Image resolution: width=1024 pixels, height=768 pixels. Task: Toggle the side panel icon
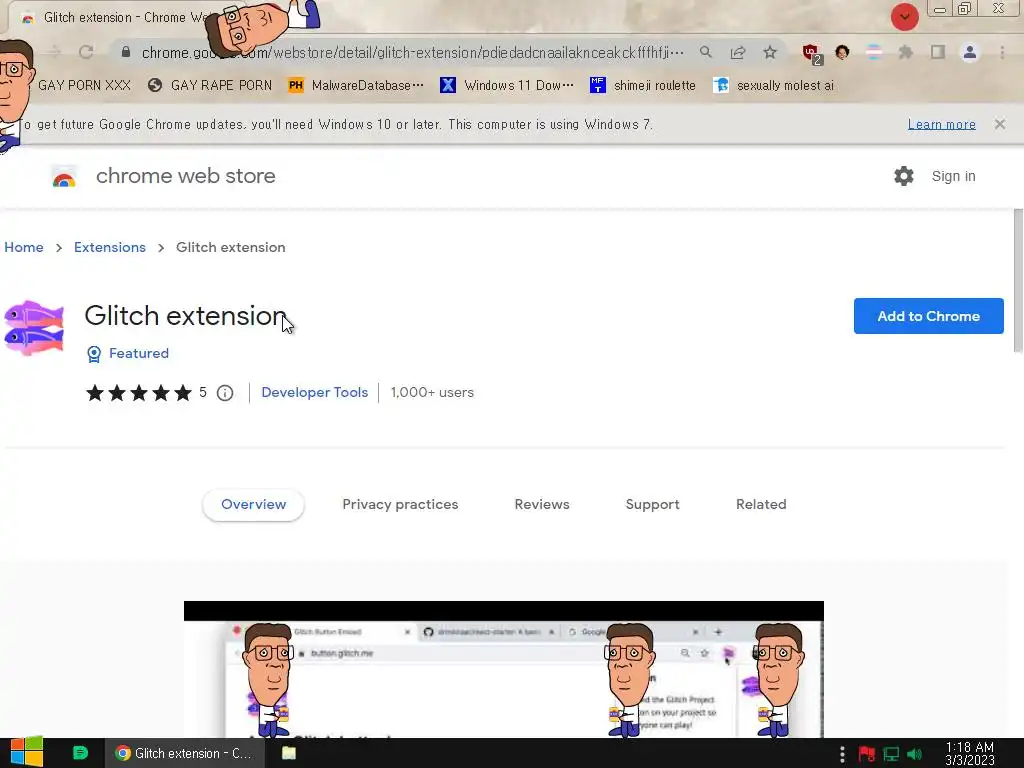(938, 52)
